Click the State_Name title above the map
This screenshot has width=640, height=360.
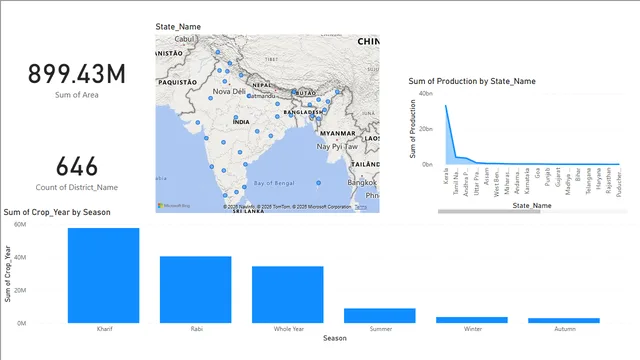point(178,27)
